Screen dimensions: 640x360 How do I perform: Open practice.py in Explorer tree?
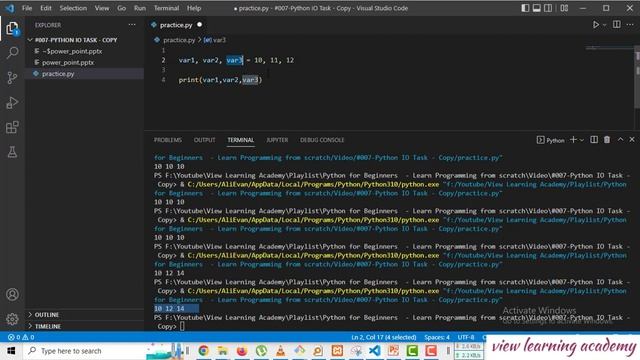[x=58, y=74]
